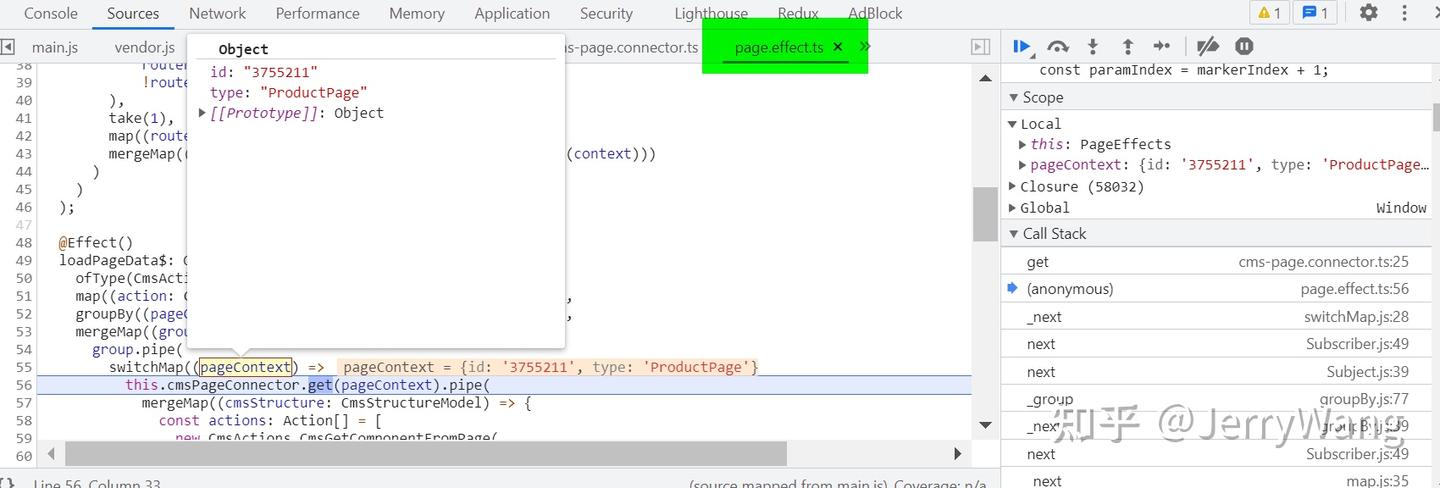
Task: Expand pageContext in the Scope pane
Action: pyautogui.click(x=1023, y=165)
